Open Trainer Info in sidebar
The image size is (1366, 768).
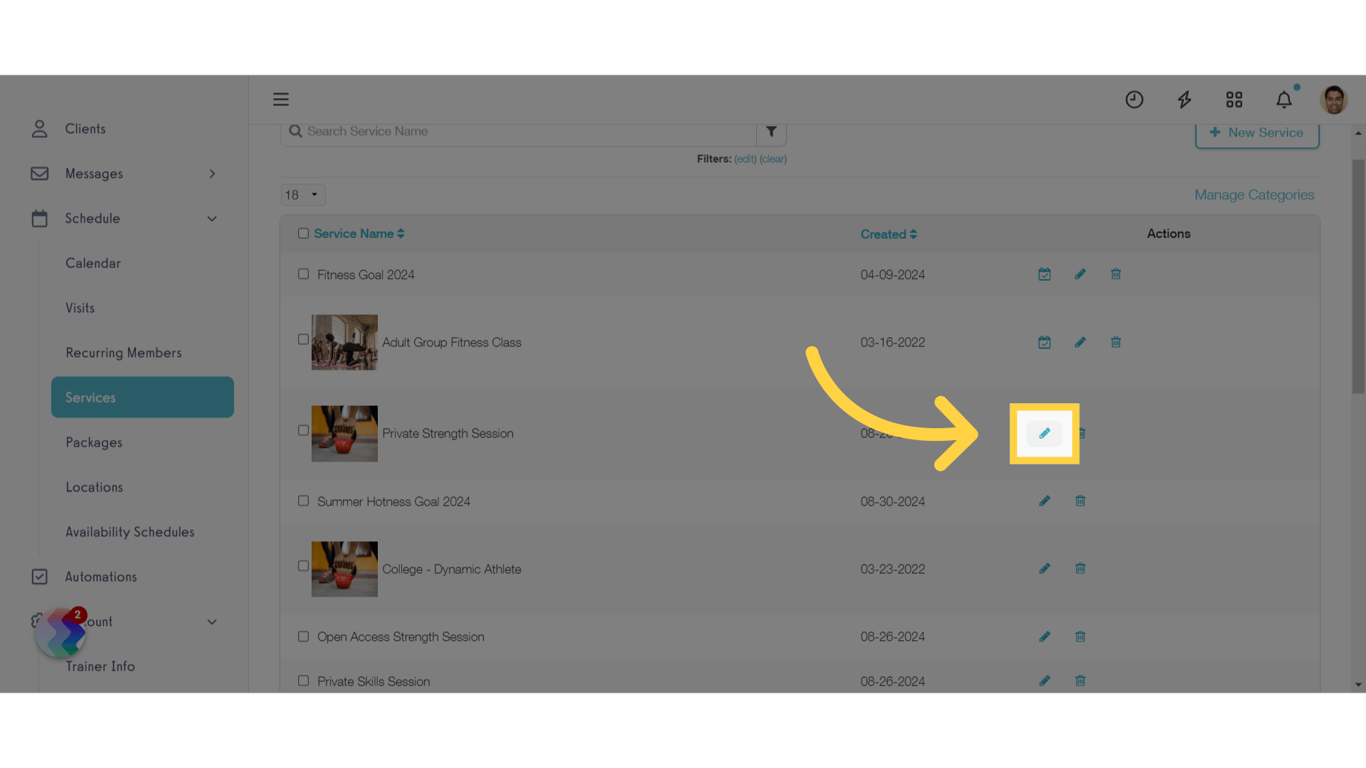click(100, 666)
